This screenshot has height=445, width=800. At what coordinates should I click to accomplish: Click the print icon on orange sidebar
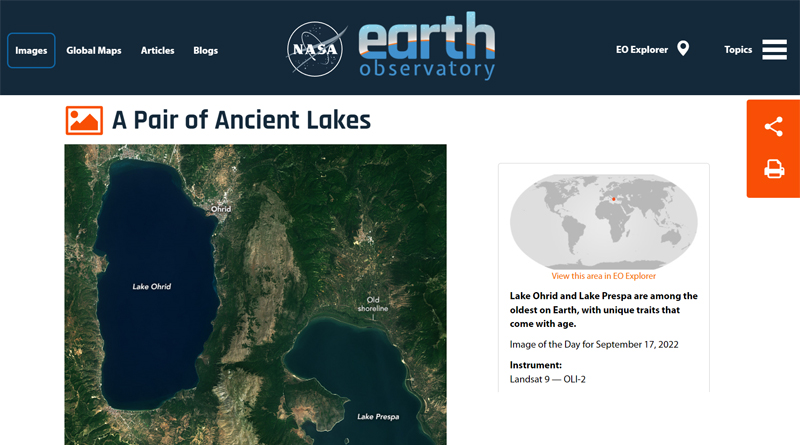(773, 169)
